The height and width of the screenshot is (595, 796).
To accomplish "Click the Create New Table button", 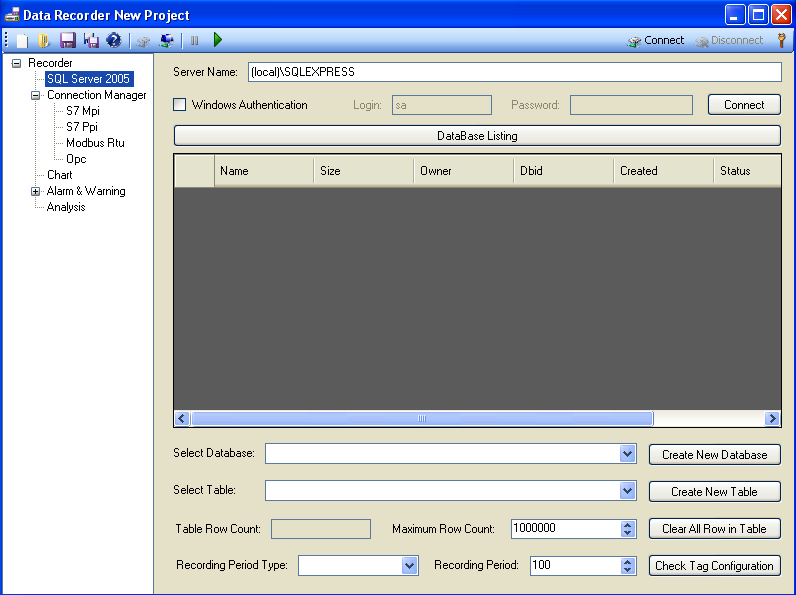I will [x=715, y=491].
